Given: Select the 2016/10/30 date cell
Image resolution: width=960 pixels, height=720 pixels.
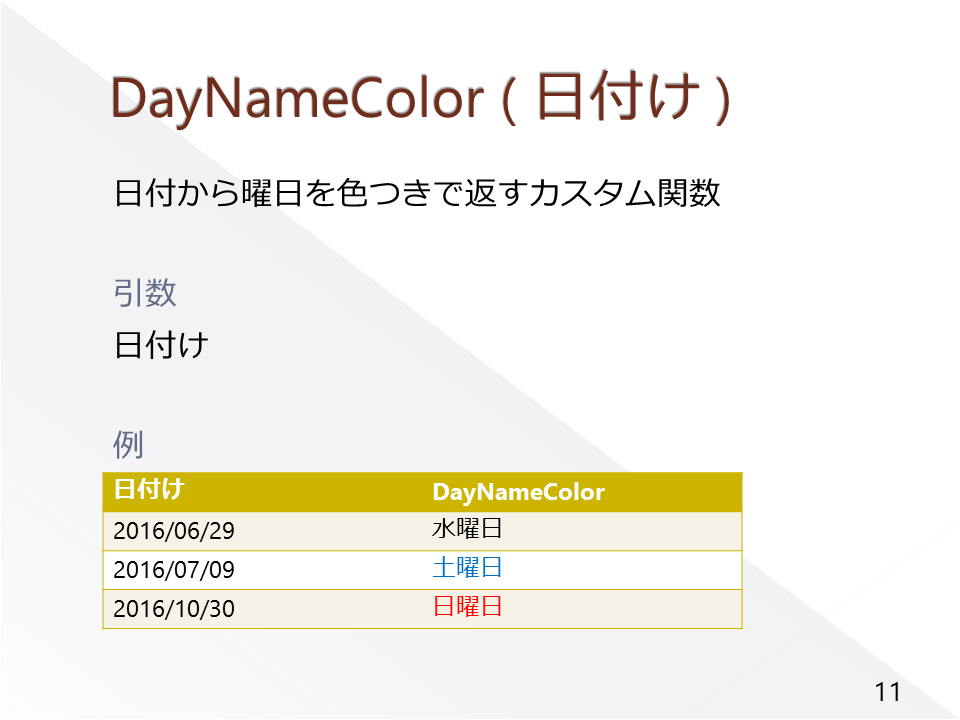Looking at the screenshot, I should [174, 609].
